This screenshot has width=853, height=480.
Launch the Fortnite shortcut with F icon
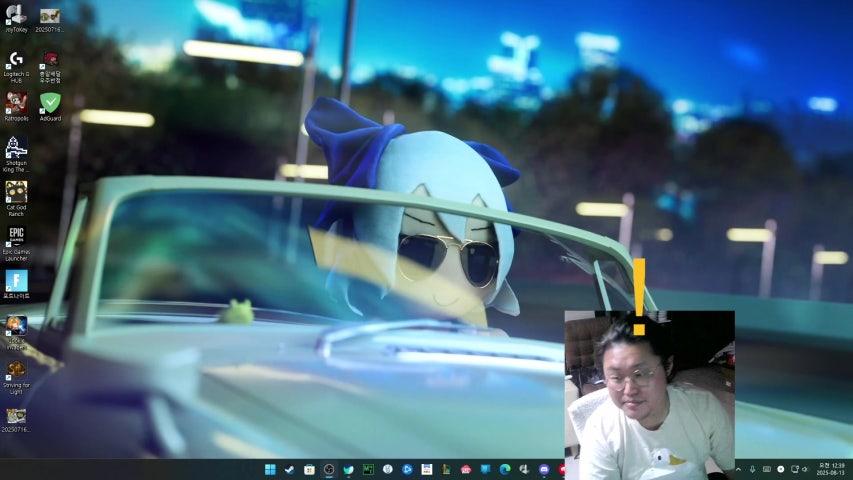pyautogui.click(x=16, y=285)
